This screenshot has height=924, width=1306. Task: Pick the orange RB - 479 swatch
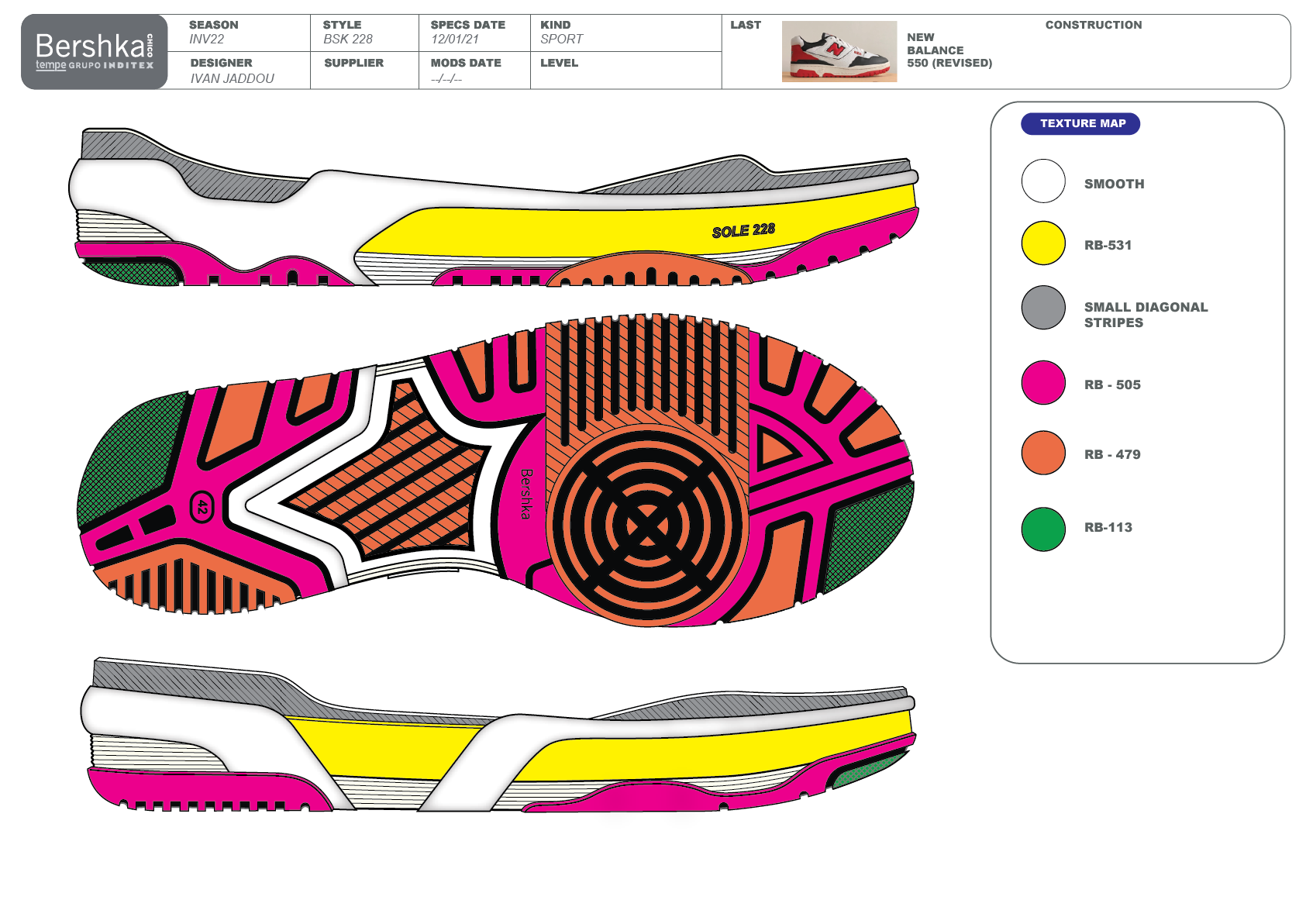tap(1043, 453)
